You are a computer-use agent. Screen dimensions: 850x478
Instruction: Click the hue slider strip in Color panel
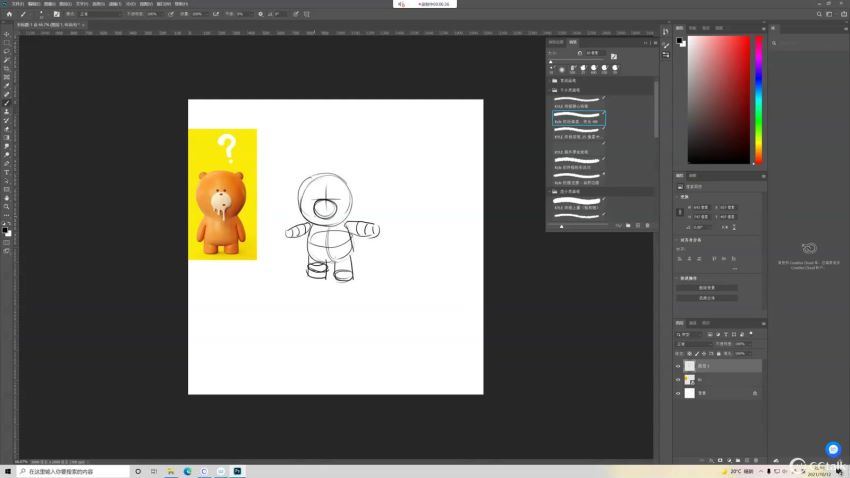(x=759, y=100)
